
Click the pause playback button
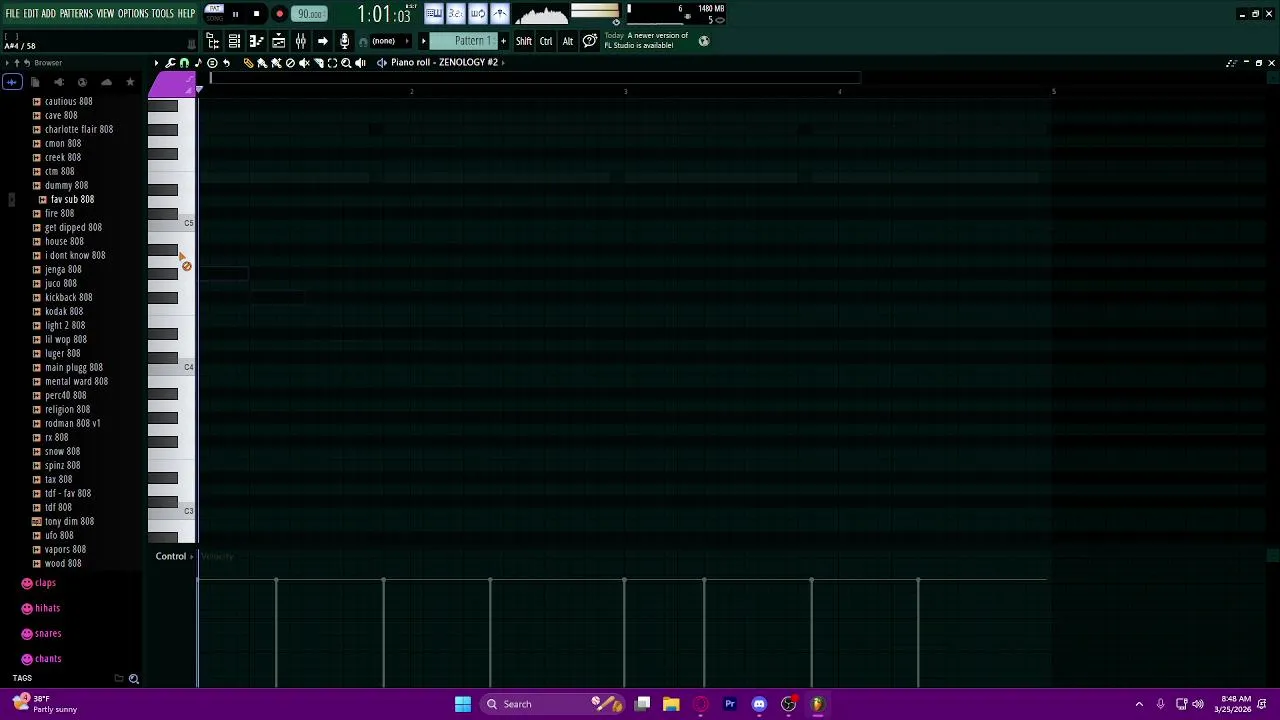click(x=235, y=14)
